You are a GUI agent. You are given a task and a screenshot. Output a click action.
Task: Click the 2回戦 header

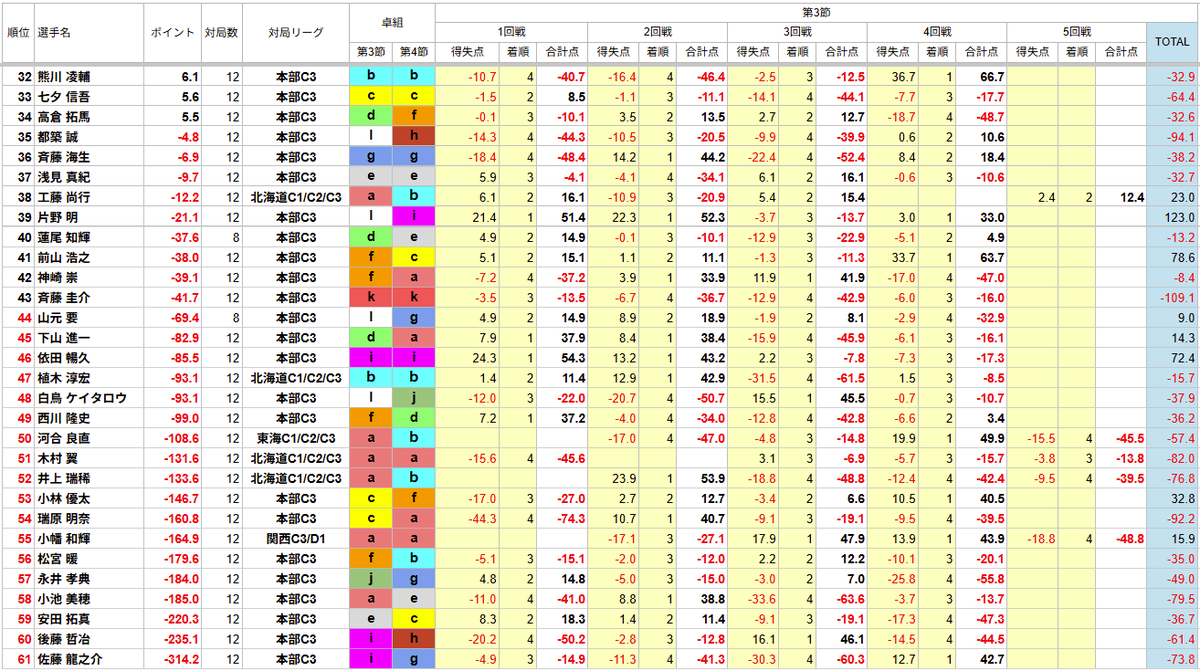658,33
